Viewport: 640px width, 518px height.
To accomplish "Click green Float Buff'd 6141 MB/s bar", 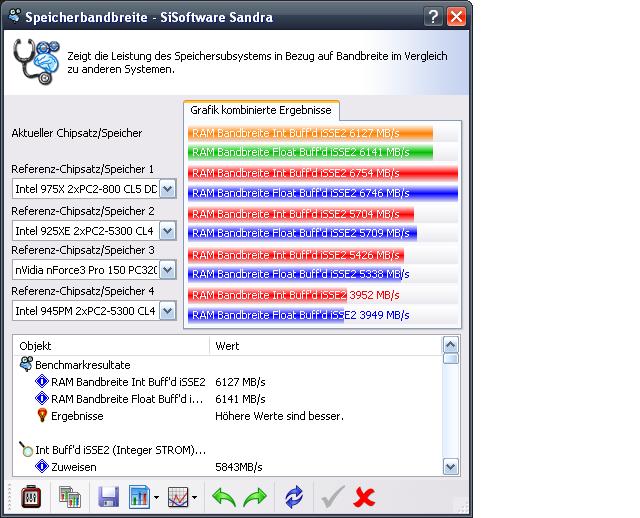I will pyautogui.click(x=310, y=152).
